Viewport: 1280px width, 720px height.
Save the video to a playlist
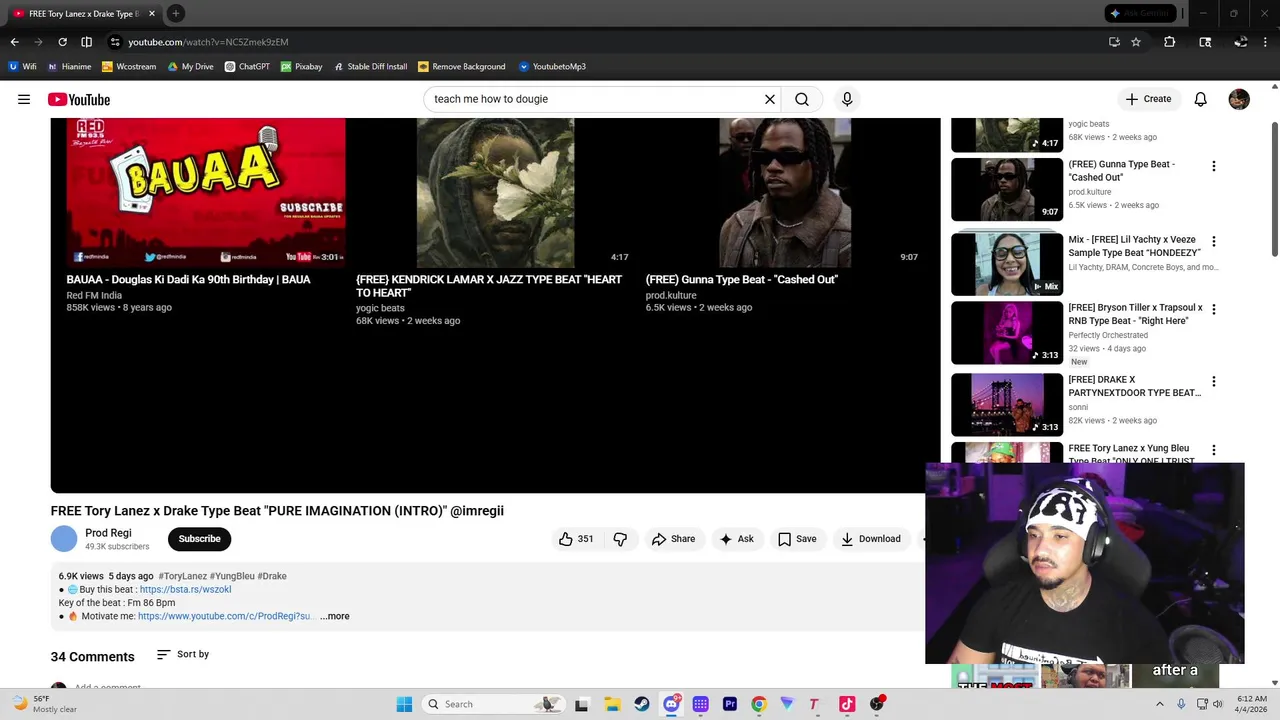click(x=797, y=539)
